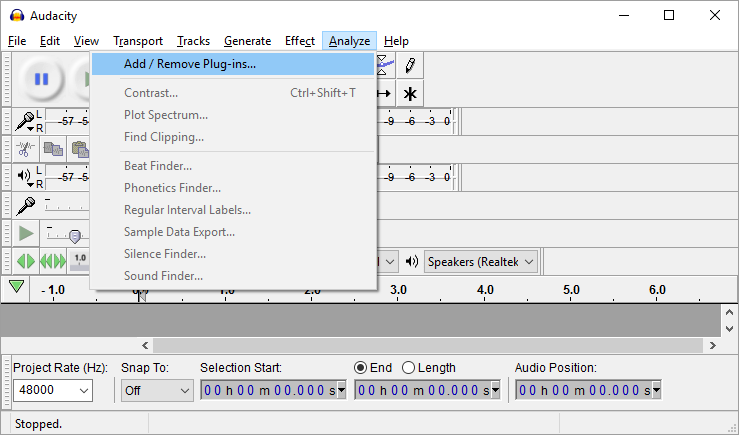Click the vertical scrollbar up arrow
This screenshot has height=435, width=739.
729,312
